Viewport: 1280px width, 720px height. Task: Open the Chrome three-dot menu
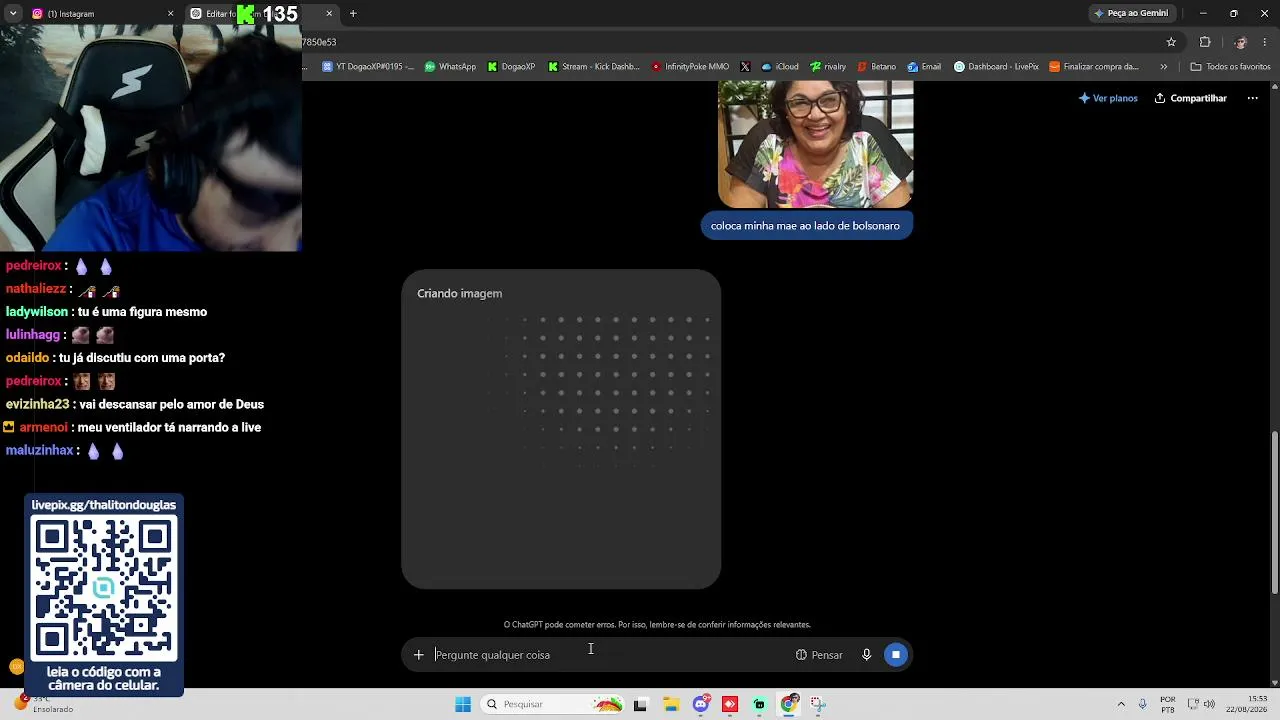pos(1265,42)
